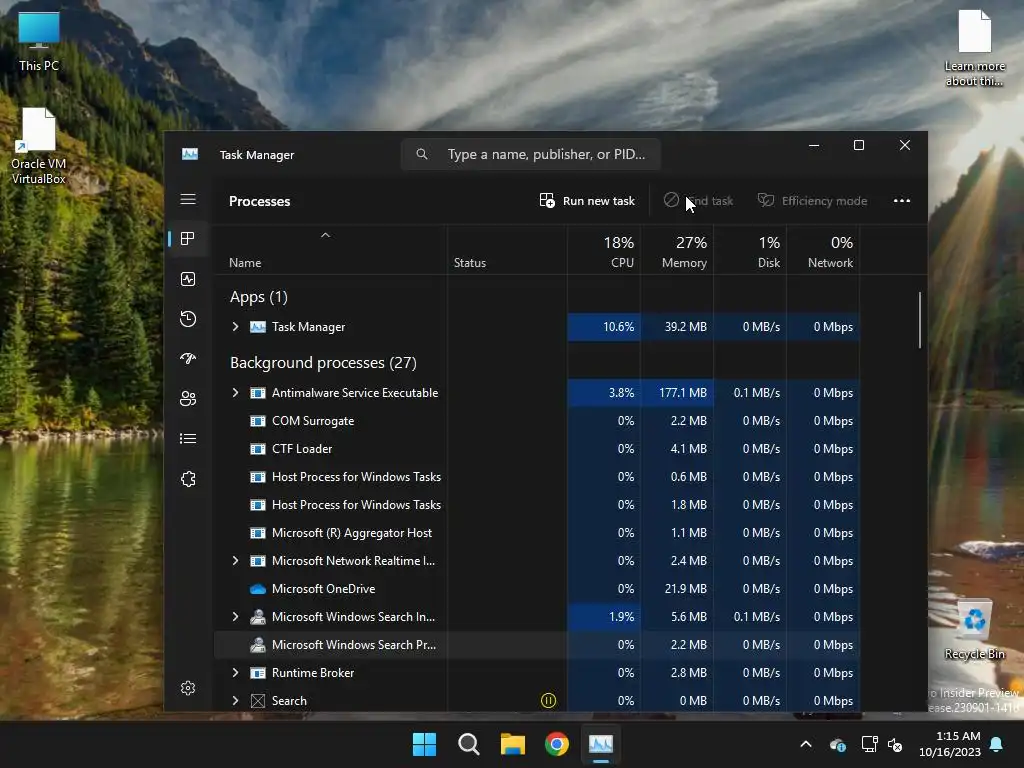Expand the Search process row
Screen dimensions: 1024x768
click(235, 701)
